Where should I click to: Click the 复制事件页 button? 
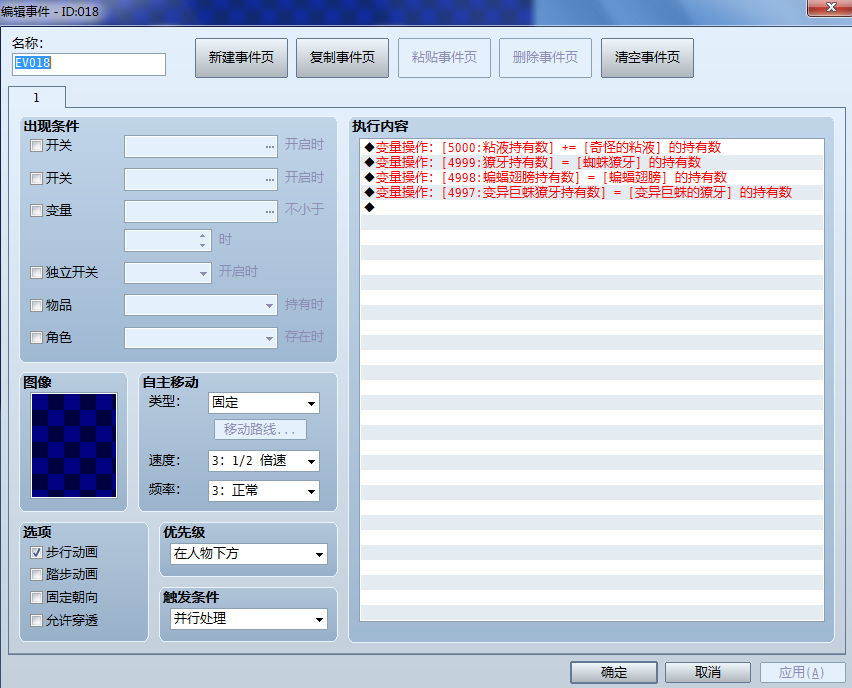[342, 58]
